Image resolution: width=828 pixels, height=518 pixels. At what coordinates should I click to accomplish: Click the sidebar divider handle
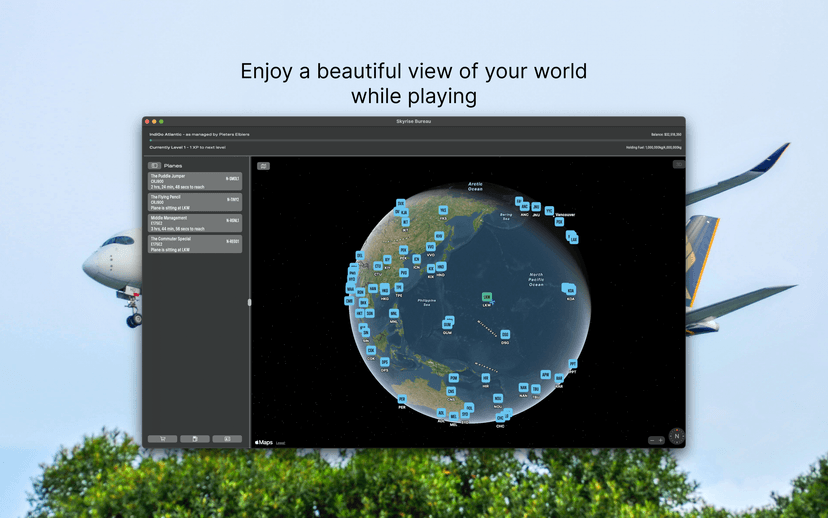[249, 301]
